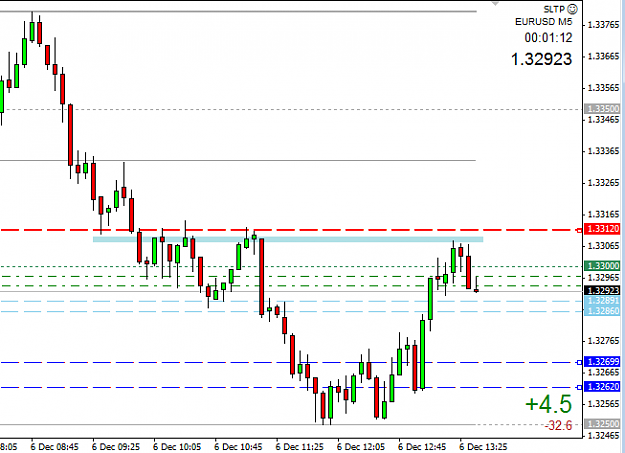Click the 1.32765 price scale value
This screenshot has height=453, width=625.
(x=603, y=341)
